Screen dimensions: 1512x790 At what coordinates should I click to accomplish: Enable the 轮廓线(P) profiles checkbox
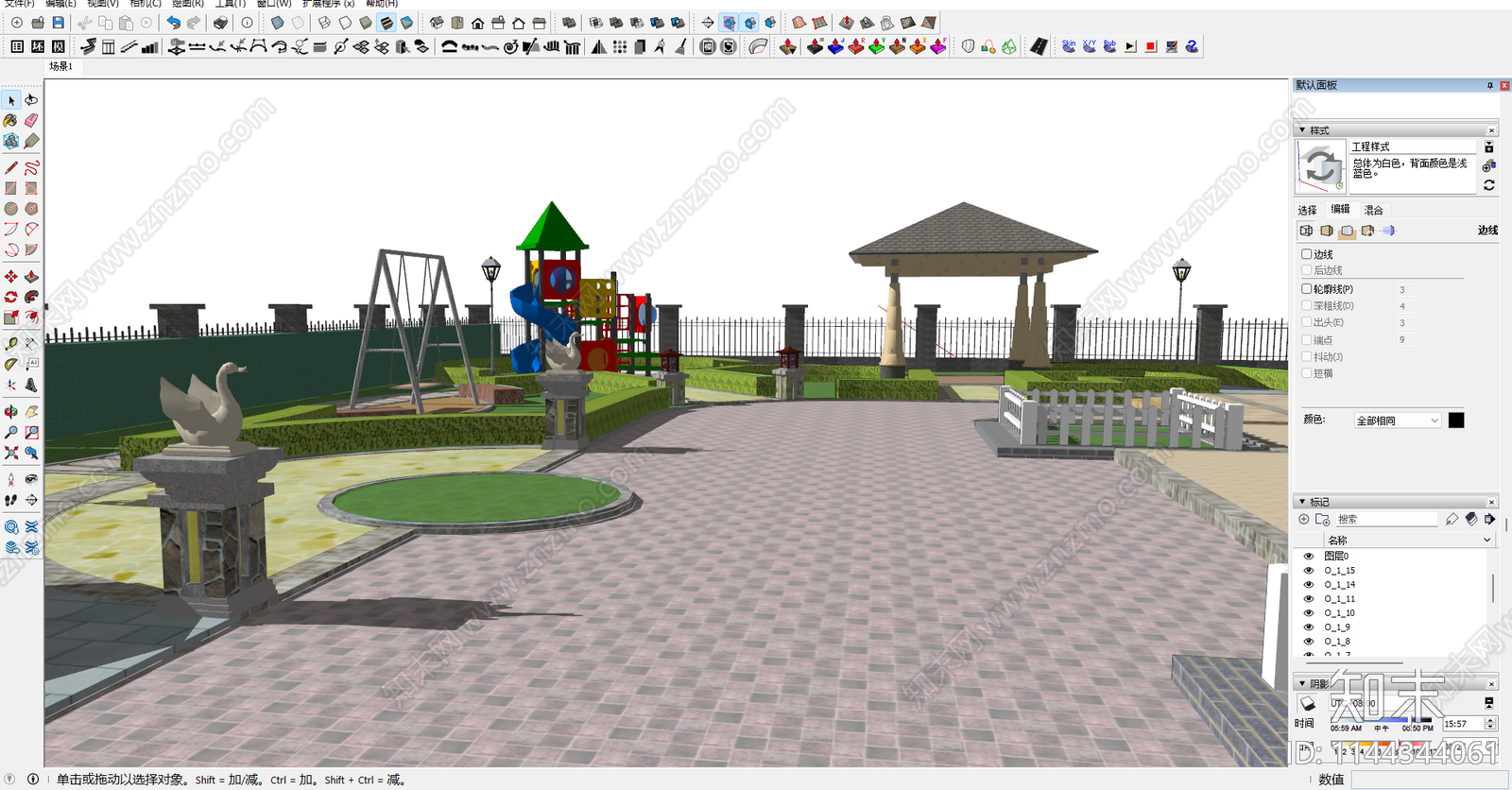(1307, 289)
